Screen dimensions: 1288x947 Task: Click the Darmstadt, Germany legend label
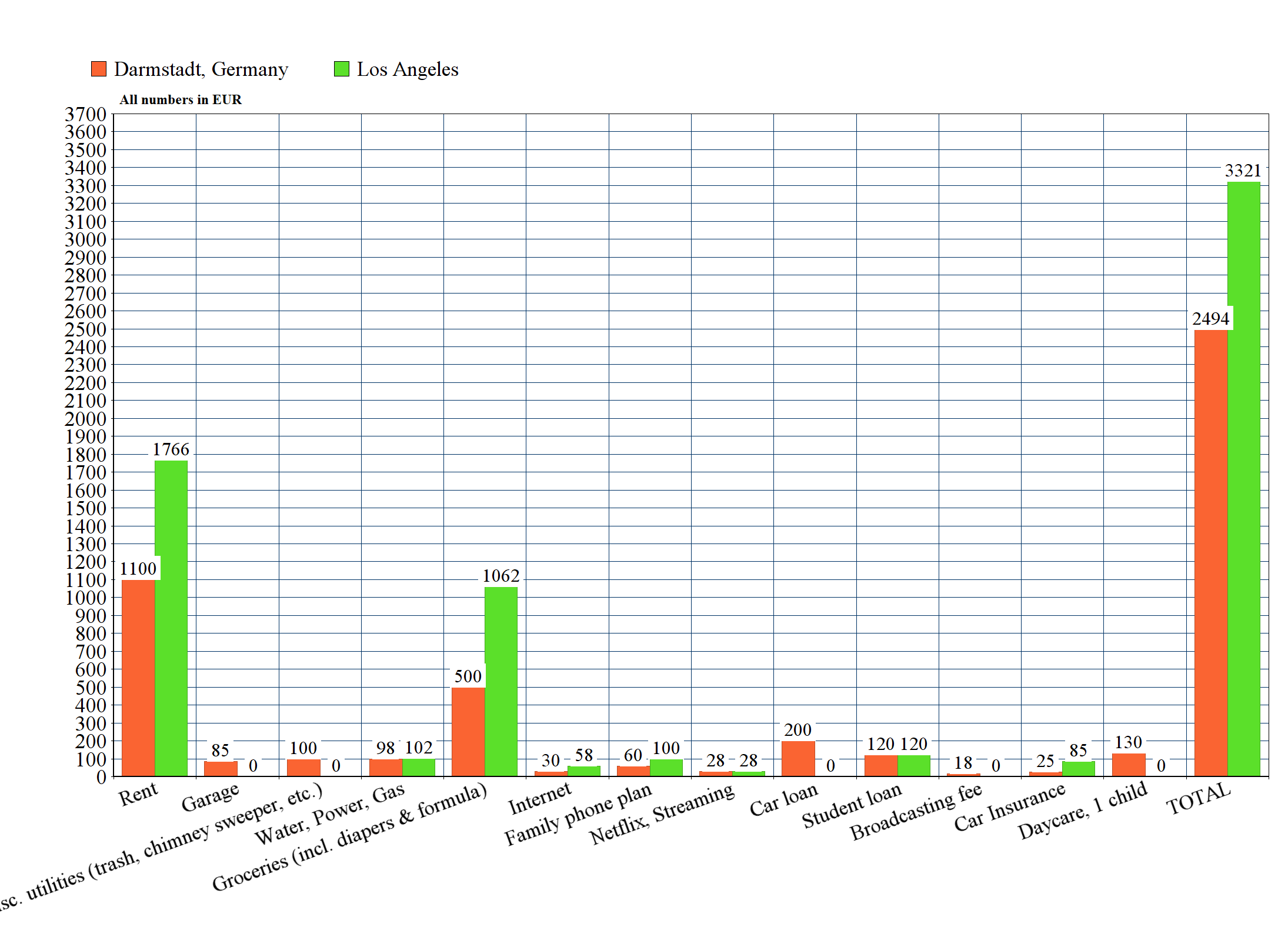pyautogui.click(x=201, y=69)
